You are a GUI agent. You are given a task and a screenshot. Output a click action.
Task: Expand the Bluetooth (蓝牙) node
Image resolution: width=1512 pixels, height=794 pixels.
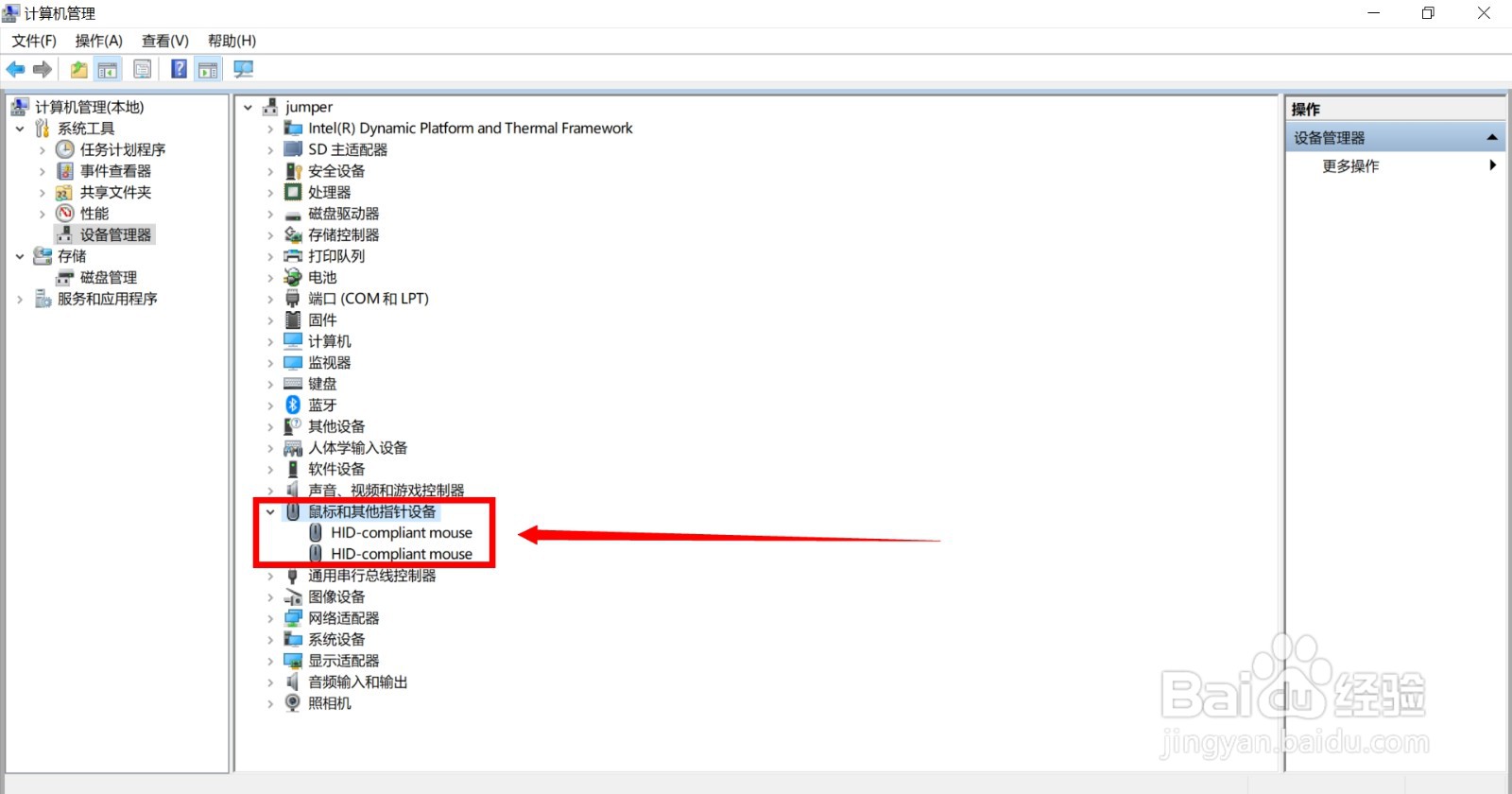pyautogui.click(x=270, y=406)
